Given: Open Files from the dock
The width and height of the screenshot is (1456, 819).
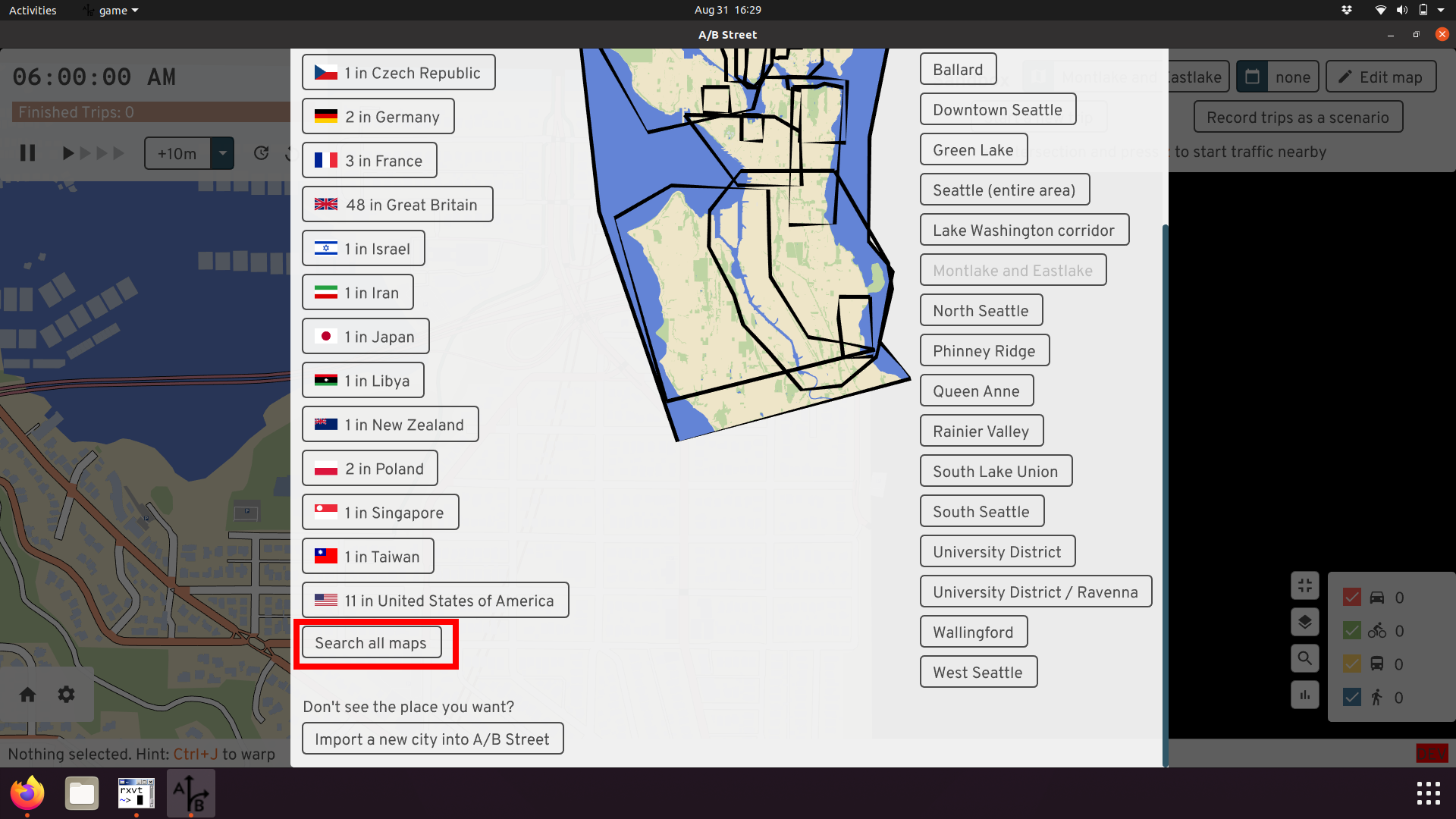Looking at the screenshot, I should pos(82,793).
